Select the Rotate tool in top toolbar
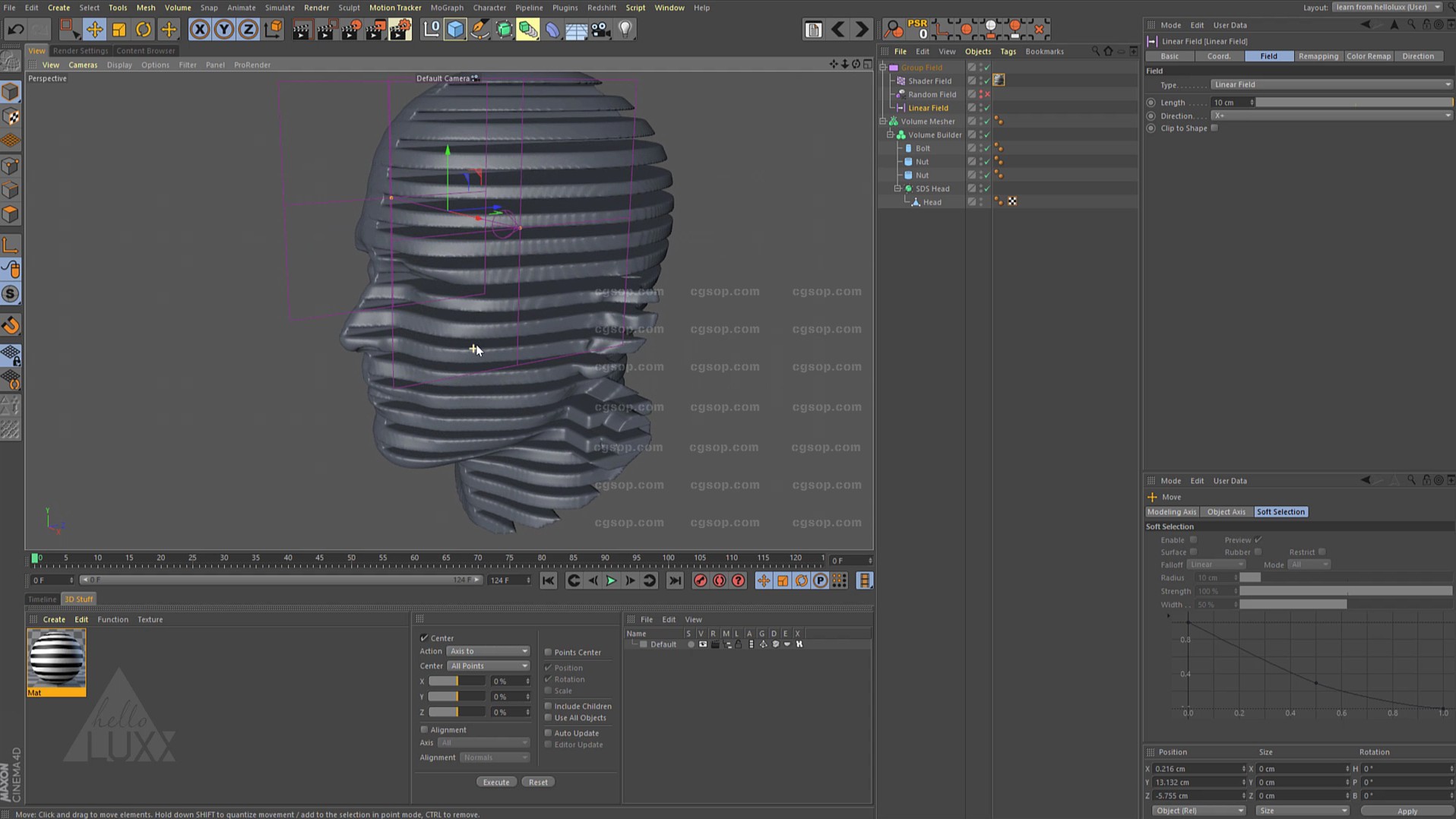Screen dimensions: 1456x819 [x=144, y=30]
